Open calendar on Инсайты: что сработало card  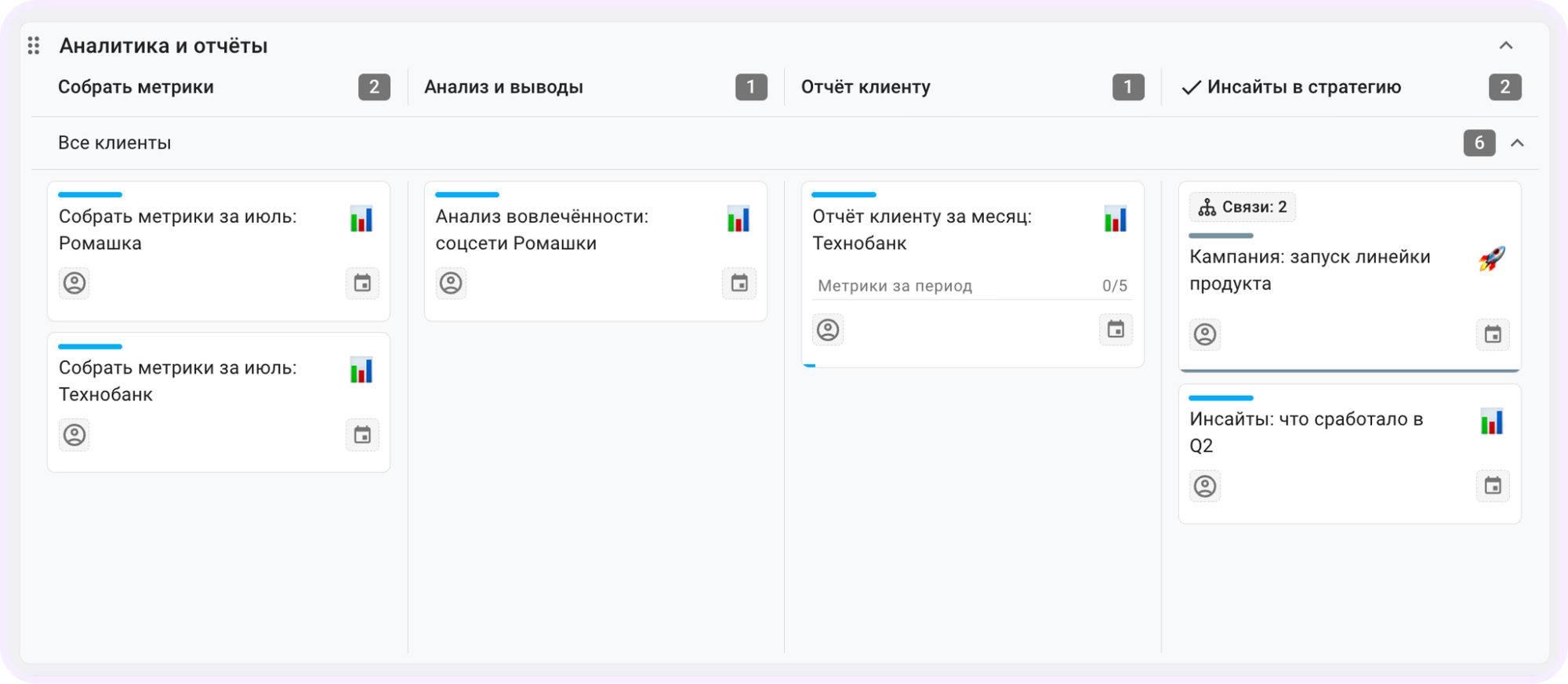point(1493,487)
